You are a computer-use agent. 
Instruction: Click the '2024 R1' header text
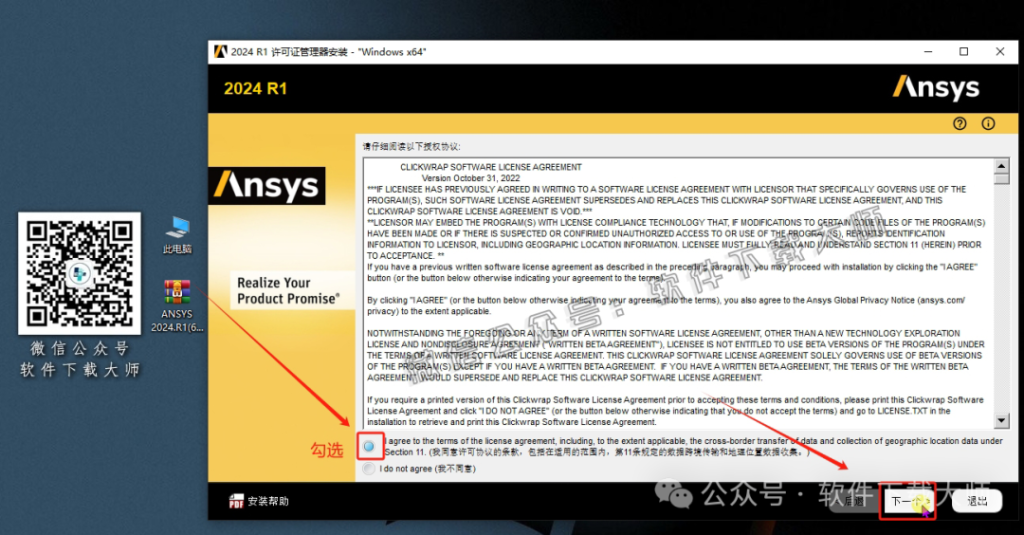(255, 89)
